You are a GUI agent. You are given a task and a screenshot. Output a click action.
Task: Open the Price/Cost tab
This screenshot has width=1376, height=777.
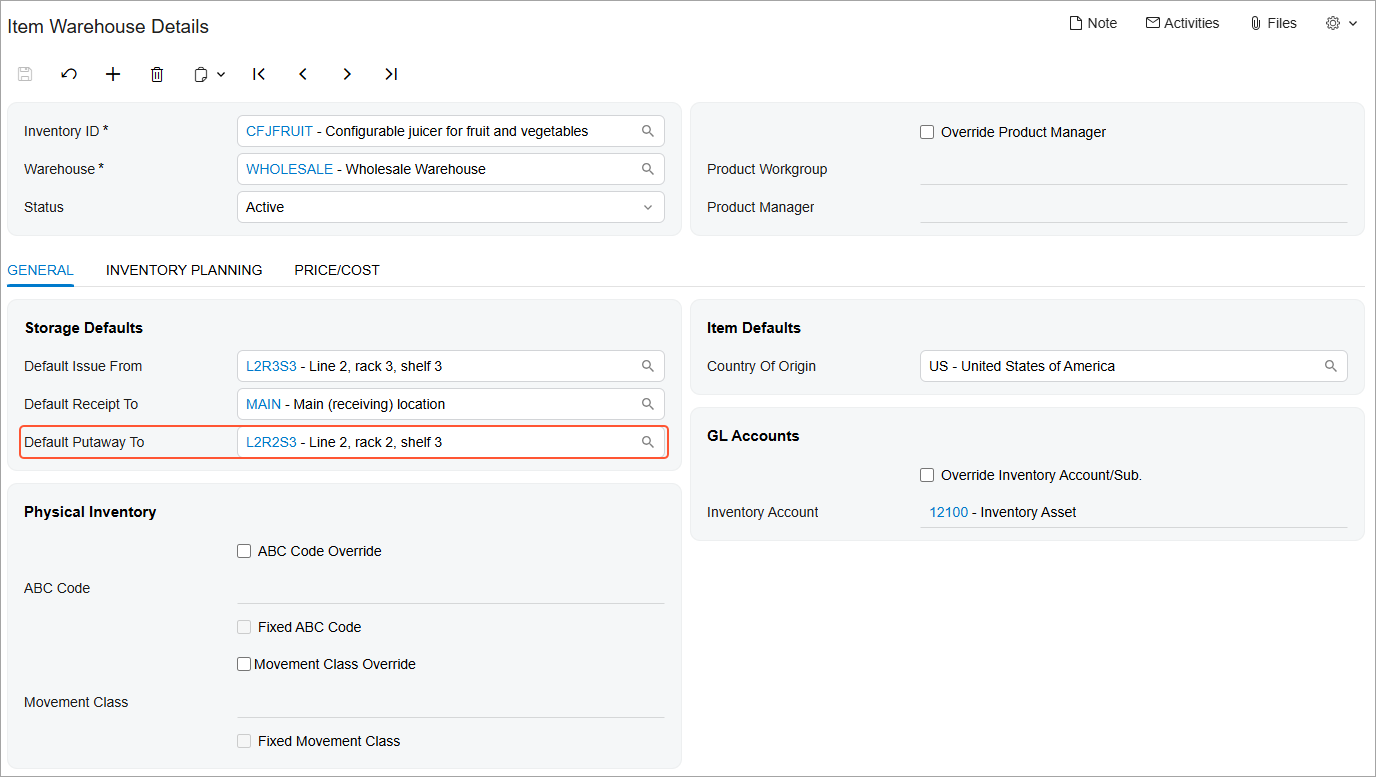pos(337,270)
